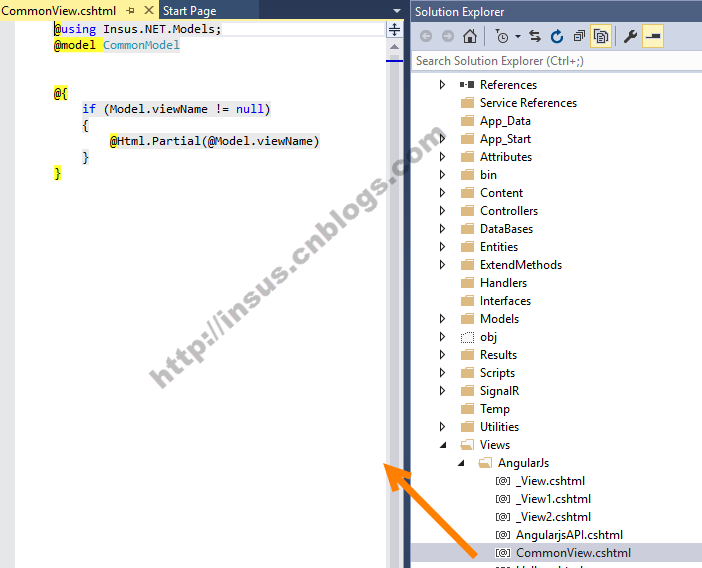This screenshot has width=702, height=568.
Task: Expand the Scripts folder
Action: [x=442, y=372]
